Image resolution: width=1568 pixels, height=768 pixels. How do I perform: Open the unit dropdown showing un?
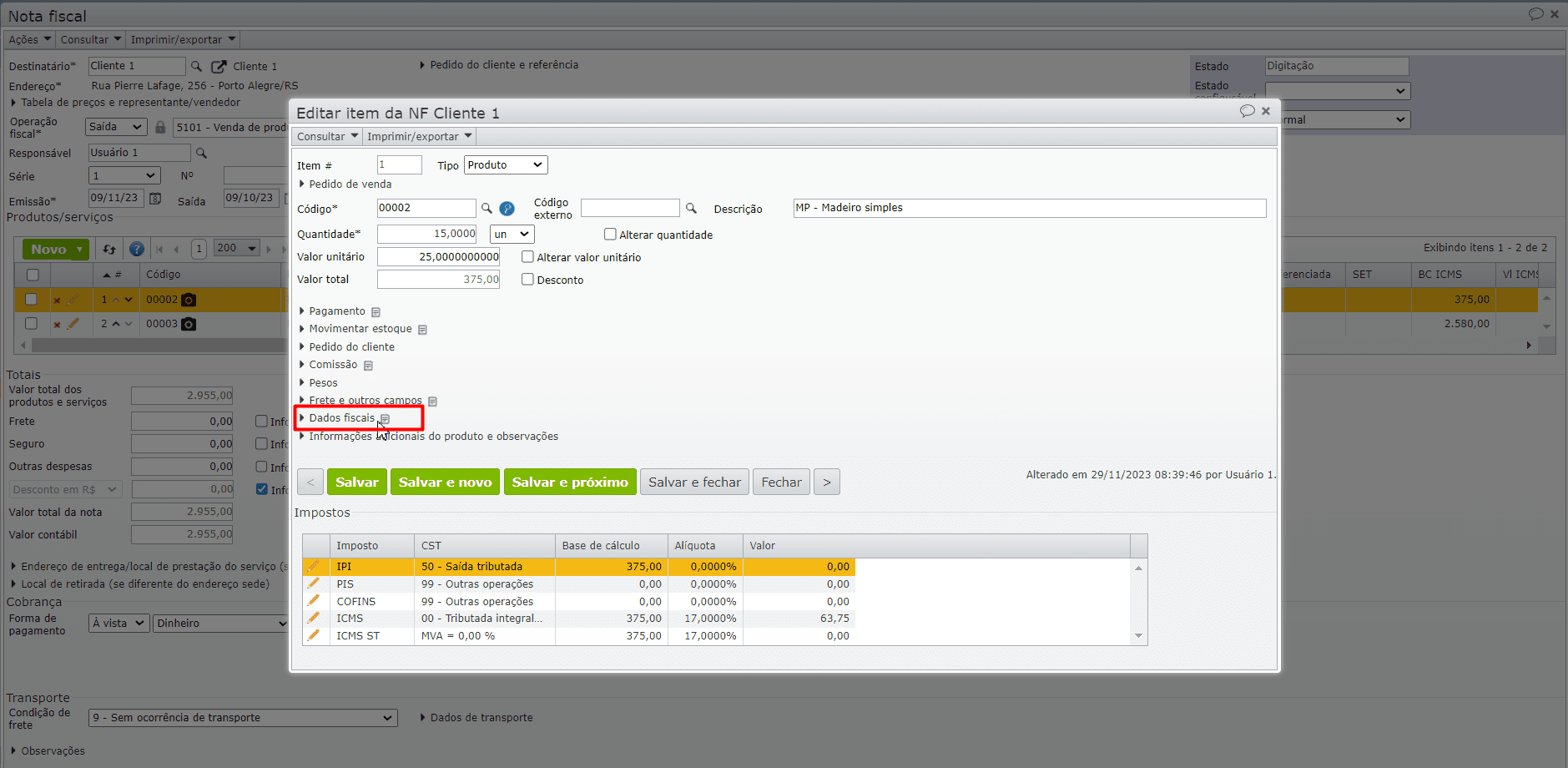tap(512, 235)
